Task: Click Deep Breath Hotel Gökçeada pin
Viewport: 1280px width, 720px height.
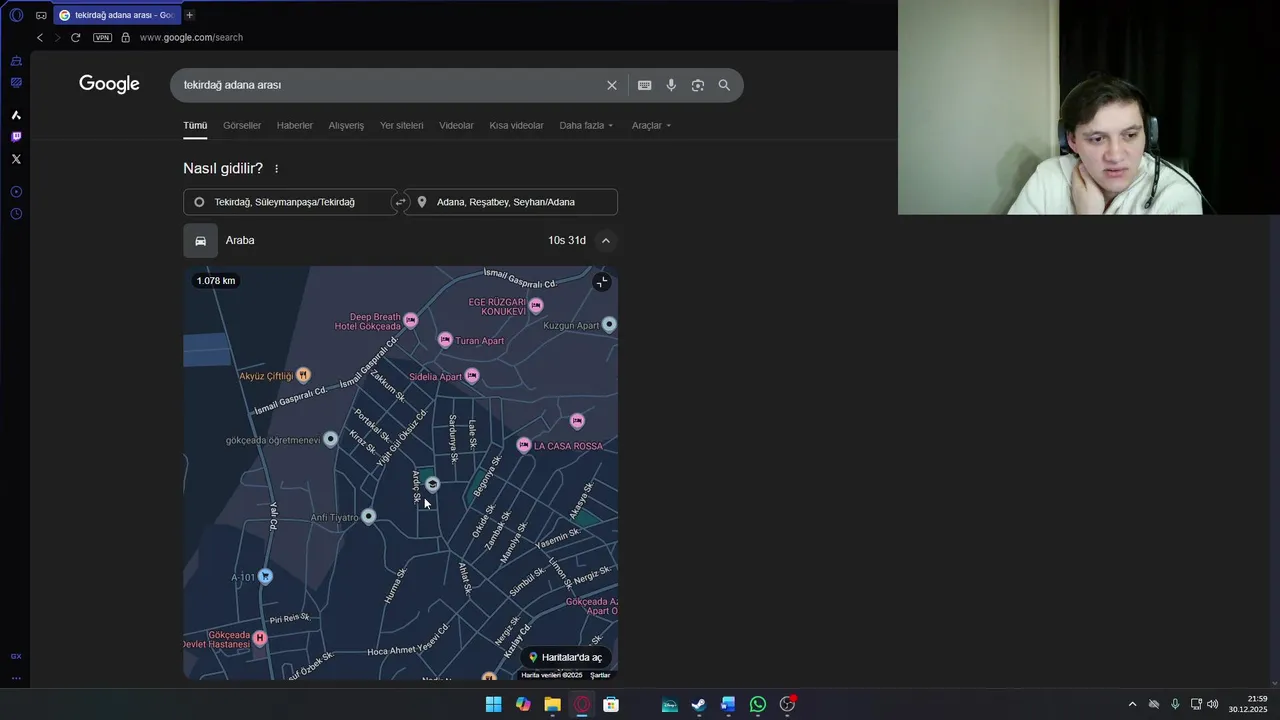Action: click(x=411, y=321)
